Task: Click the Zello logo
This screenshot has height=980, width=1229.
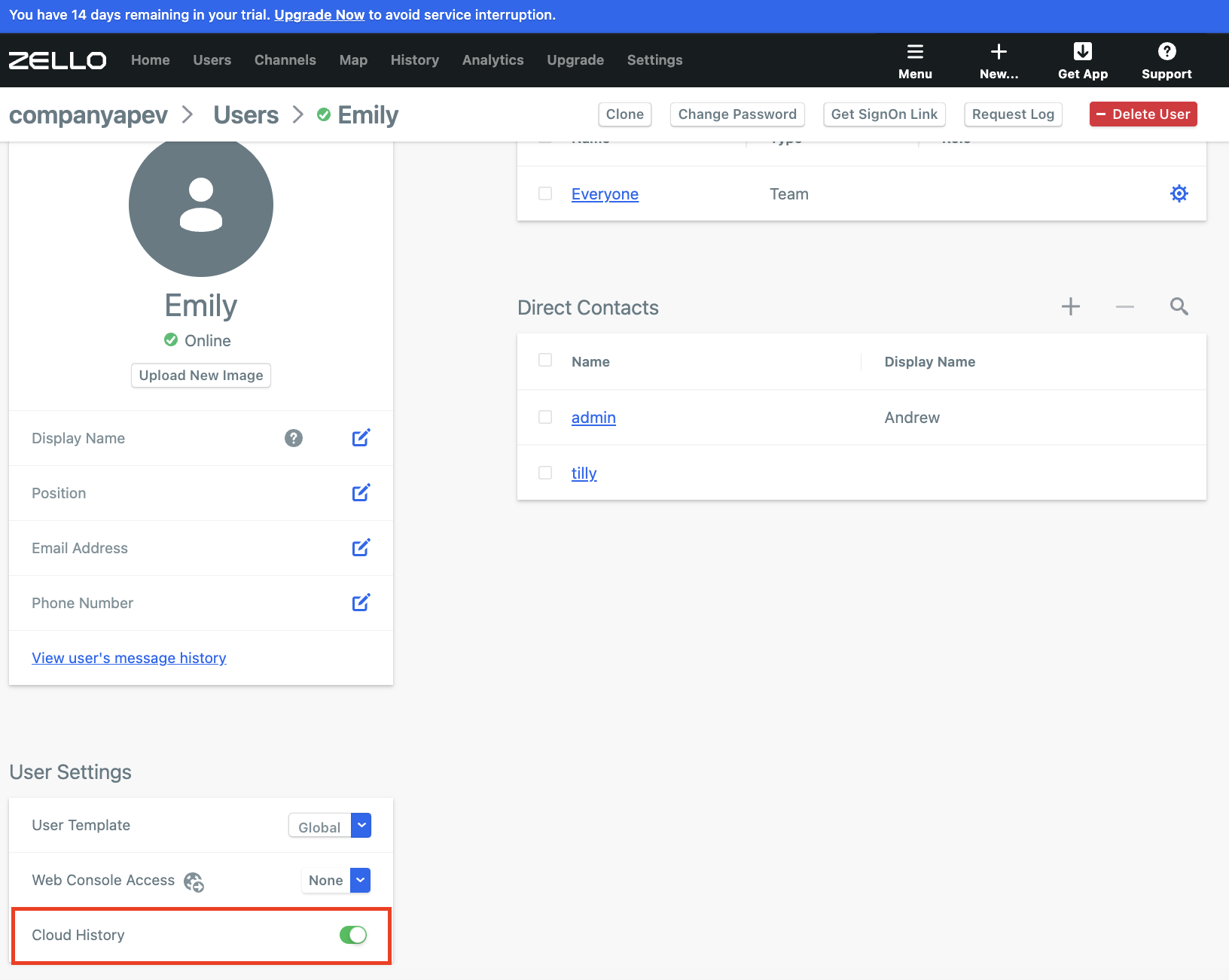Action: pyautogui.click(x=57, y=60)
